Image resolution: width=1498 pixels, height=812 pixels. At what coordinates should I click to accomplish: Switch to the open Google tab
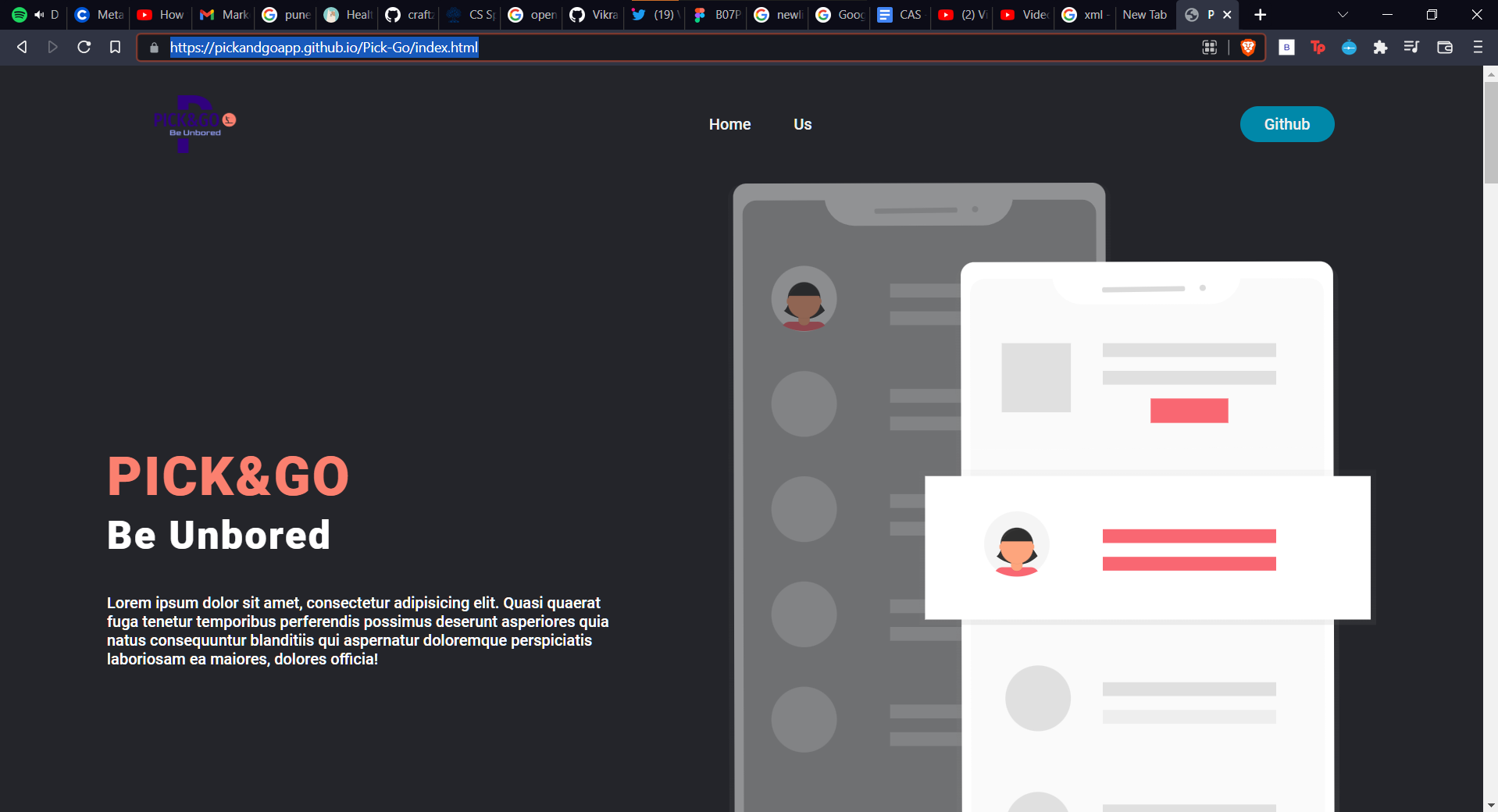coord(532,15)
